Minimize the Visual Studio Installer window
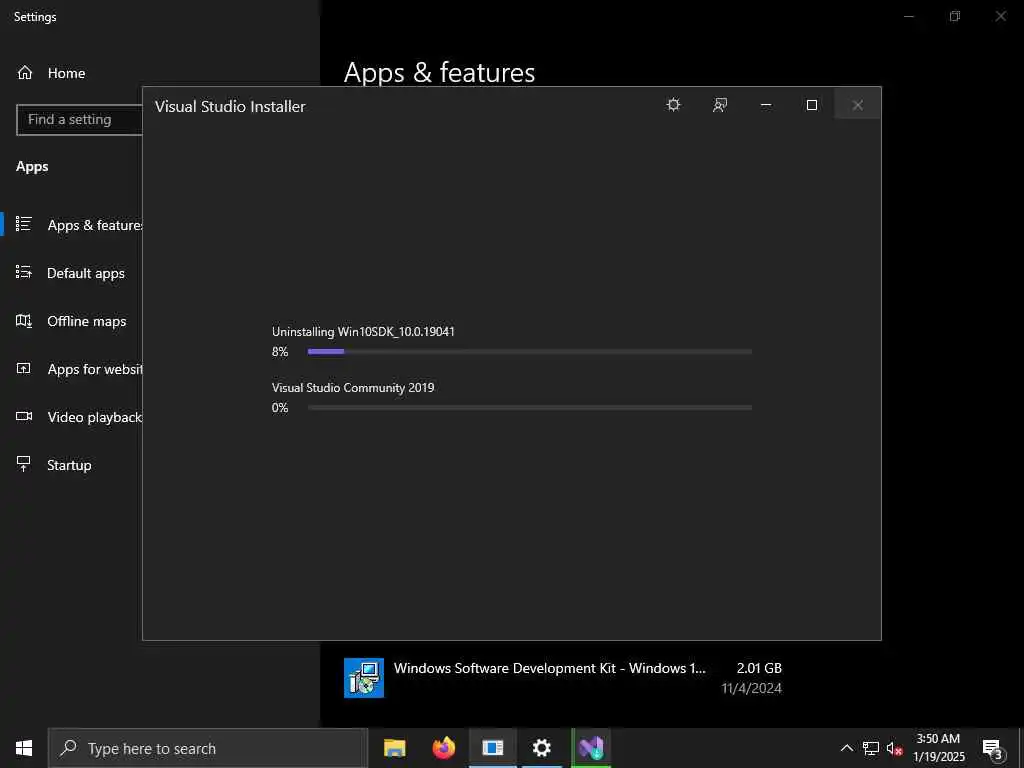The width and height of the screenshot is (1024, 768). (x=766, y=105)
